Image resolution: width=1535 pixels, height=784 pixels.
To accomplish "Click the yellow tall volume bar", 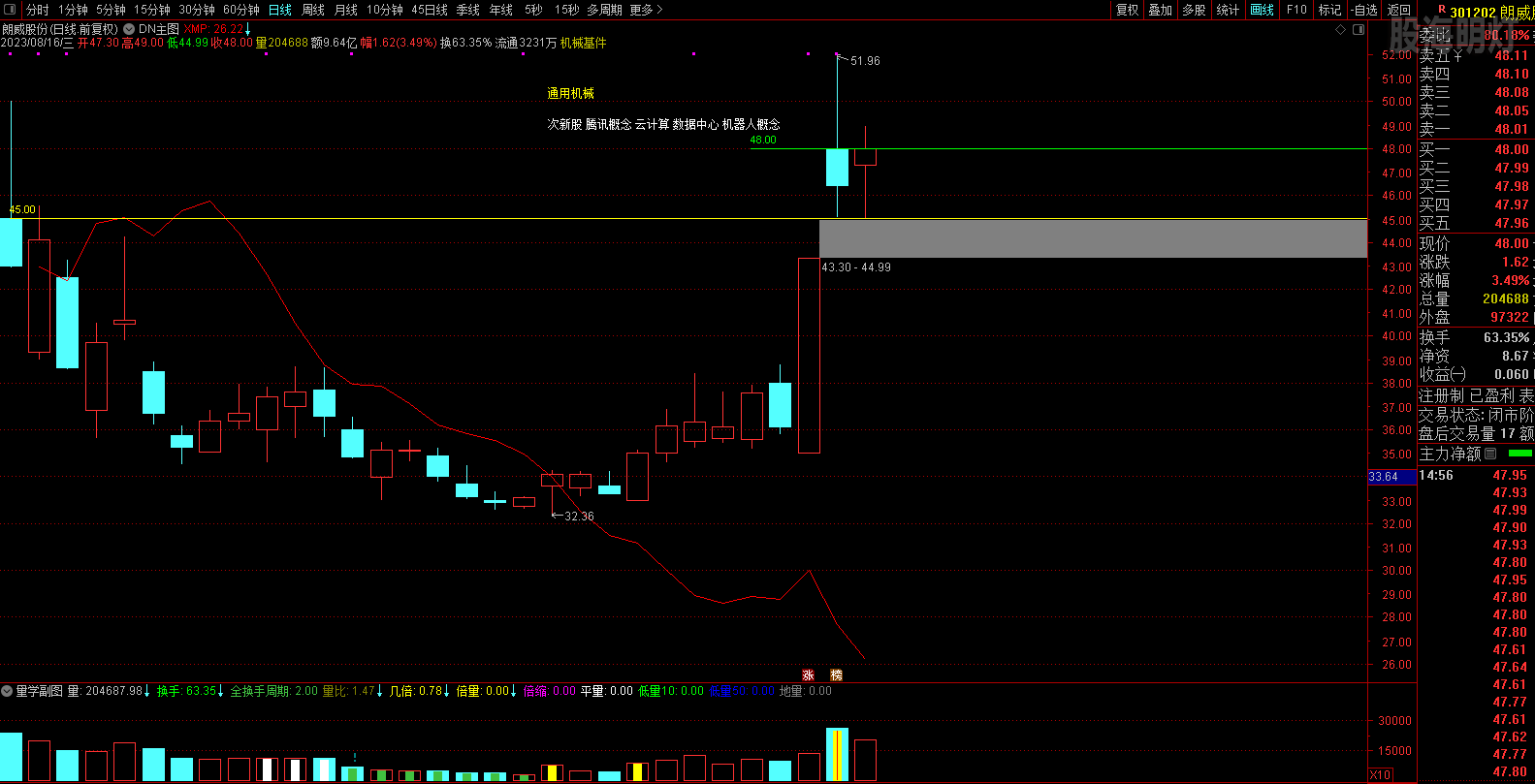I will tap(837, 755).
